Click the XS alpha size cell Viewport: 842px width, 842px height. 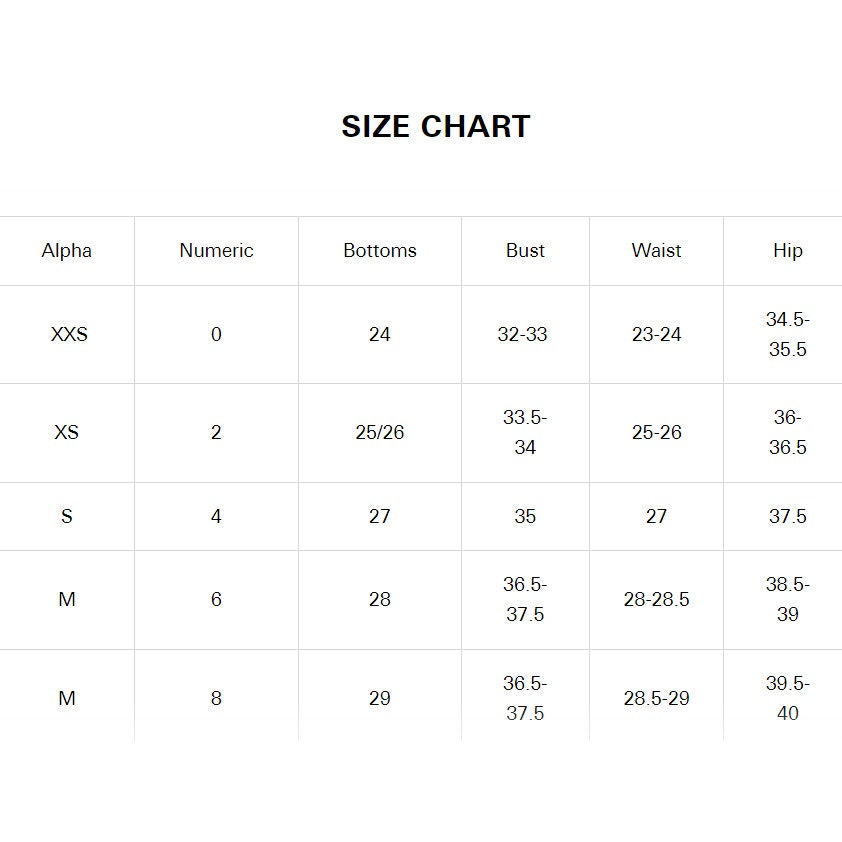coord(67,433)
